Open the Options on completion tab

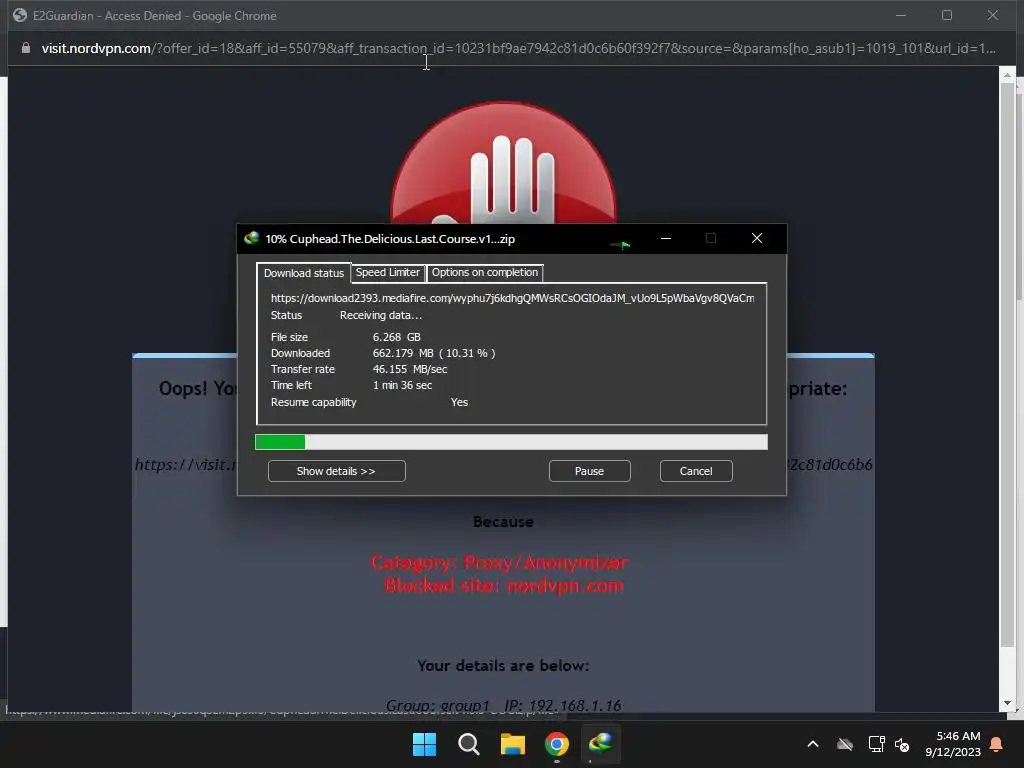click(485, 272)
